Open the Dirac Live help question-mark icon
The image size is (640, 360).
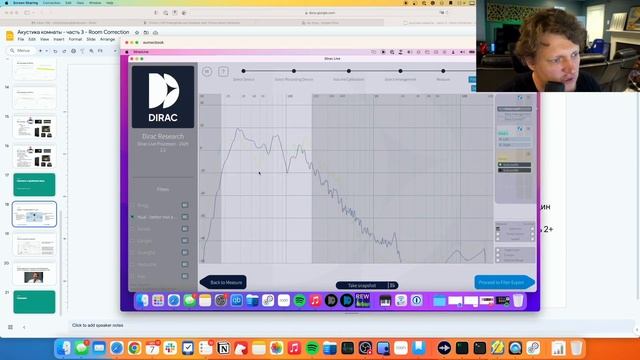(223, 72)
